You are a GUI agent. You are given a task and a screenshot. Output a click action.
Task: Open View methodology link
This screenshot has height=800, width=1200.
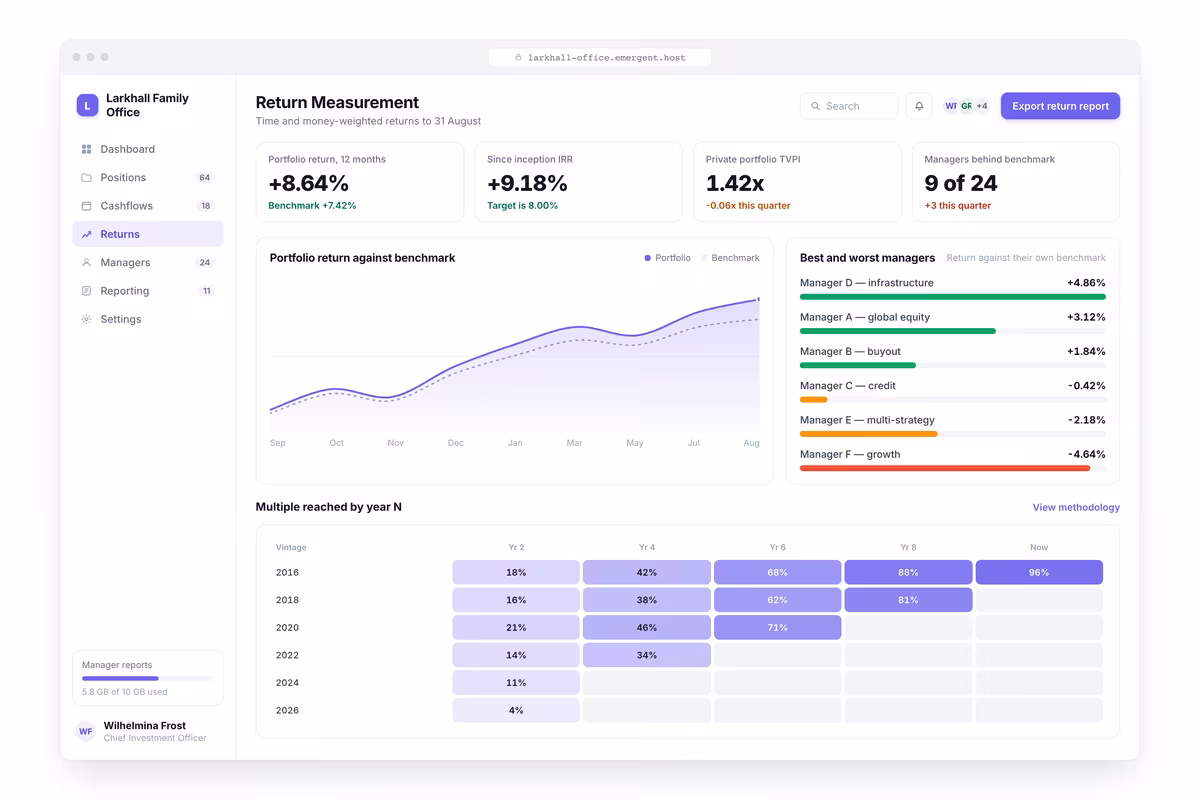pyautogui.click(x=1076, y=508)
